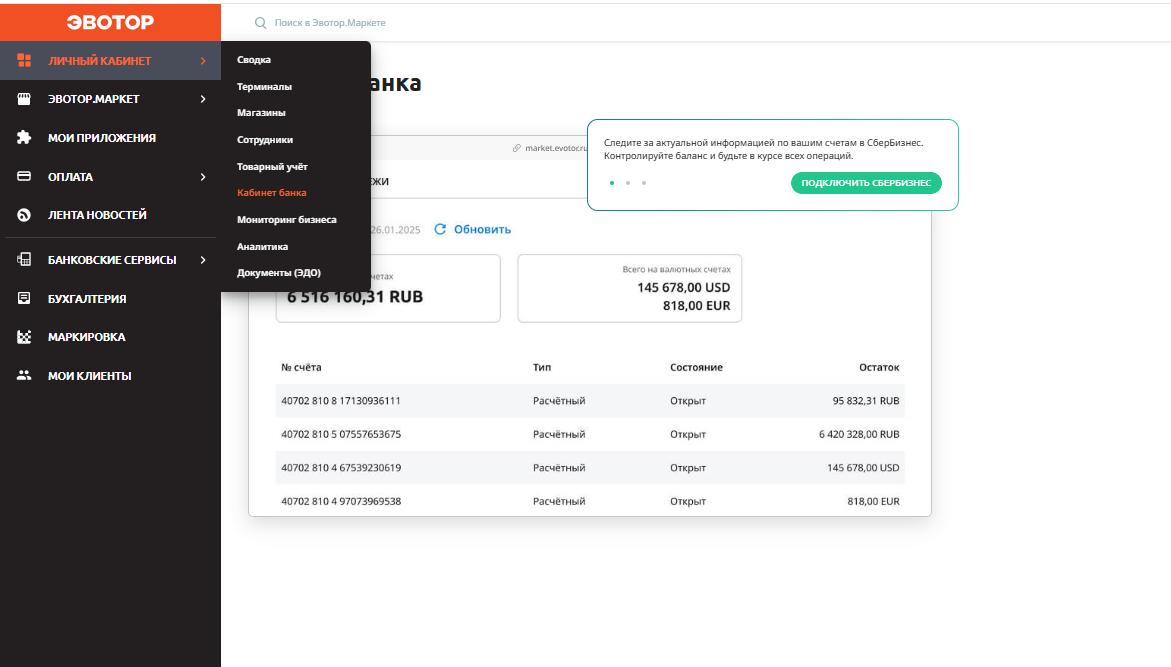Go to Аналитика in the submenu
Image resolution: width=1171 pixels, height=667 pixels.
point(262,246)
